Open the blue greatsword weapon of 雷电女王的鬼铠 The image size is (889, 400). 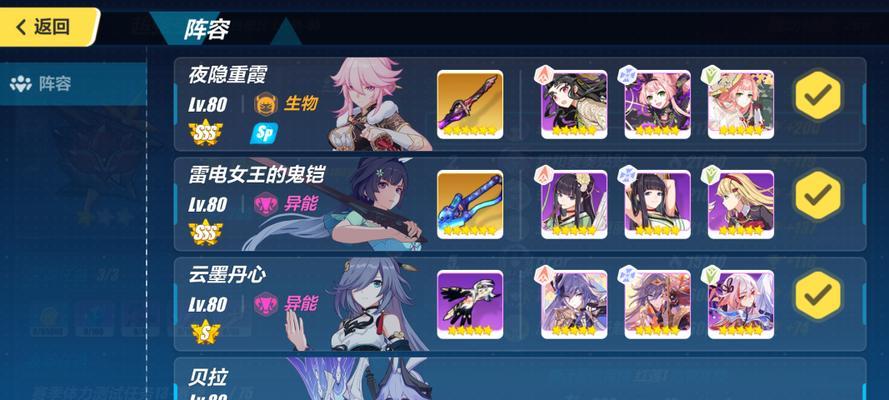[470, 204]
